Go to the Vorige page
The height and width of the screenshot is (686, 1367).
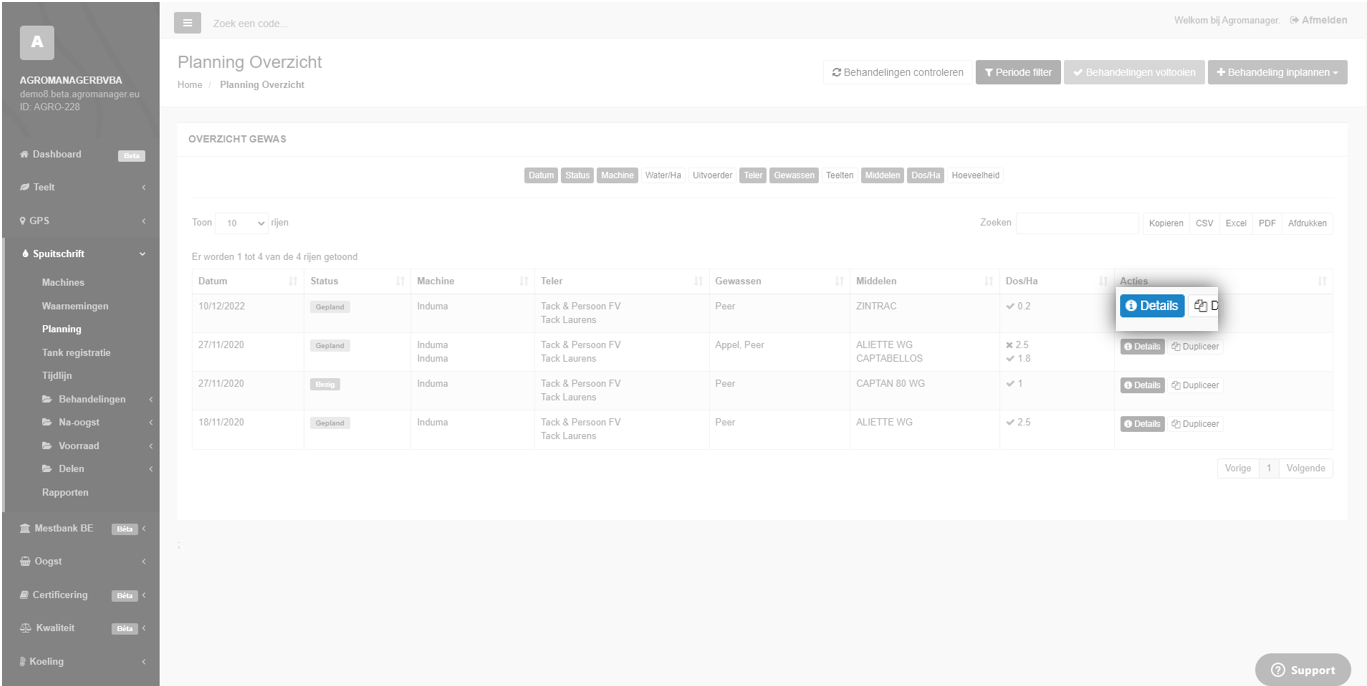click(x=1238, y=468)
